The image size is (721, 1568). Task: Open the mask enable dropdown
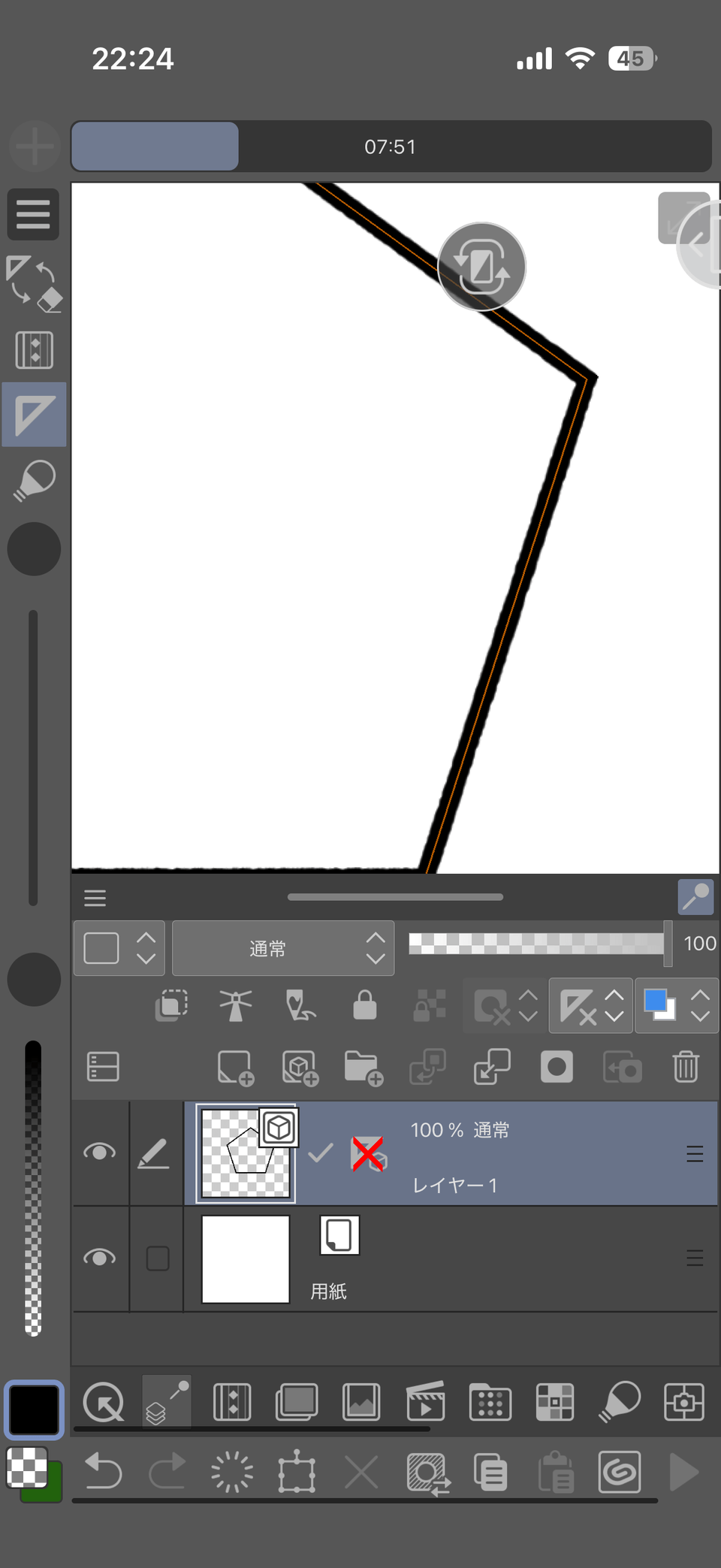(x=505, y=1005)
